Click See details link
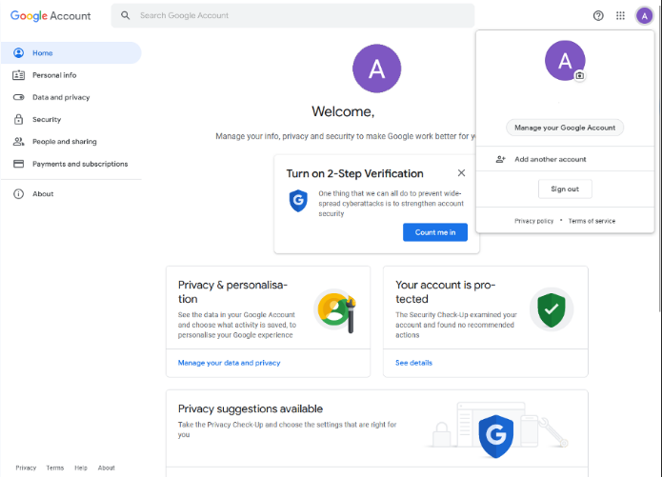 coord(414,363)
